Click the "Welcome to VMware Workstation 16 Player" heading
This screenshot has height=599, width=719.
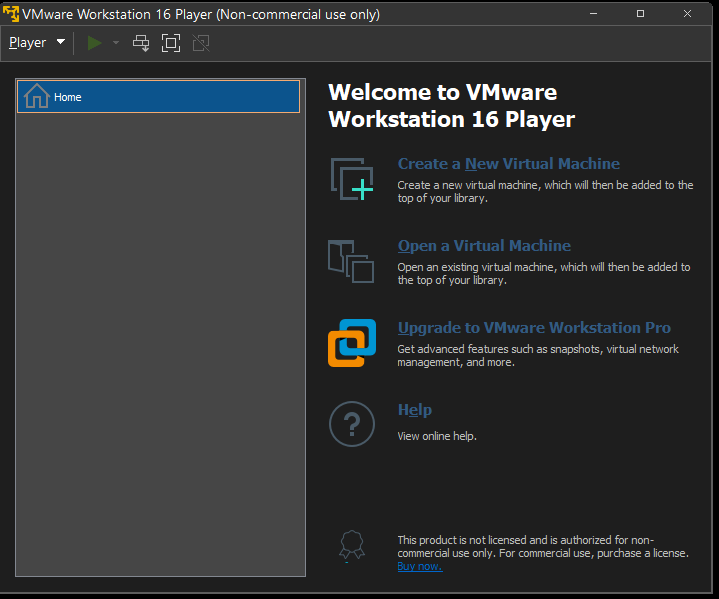pyautogui.click(x=451, y=105)
